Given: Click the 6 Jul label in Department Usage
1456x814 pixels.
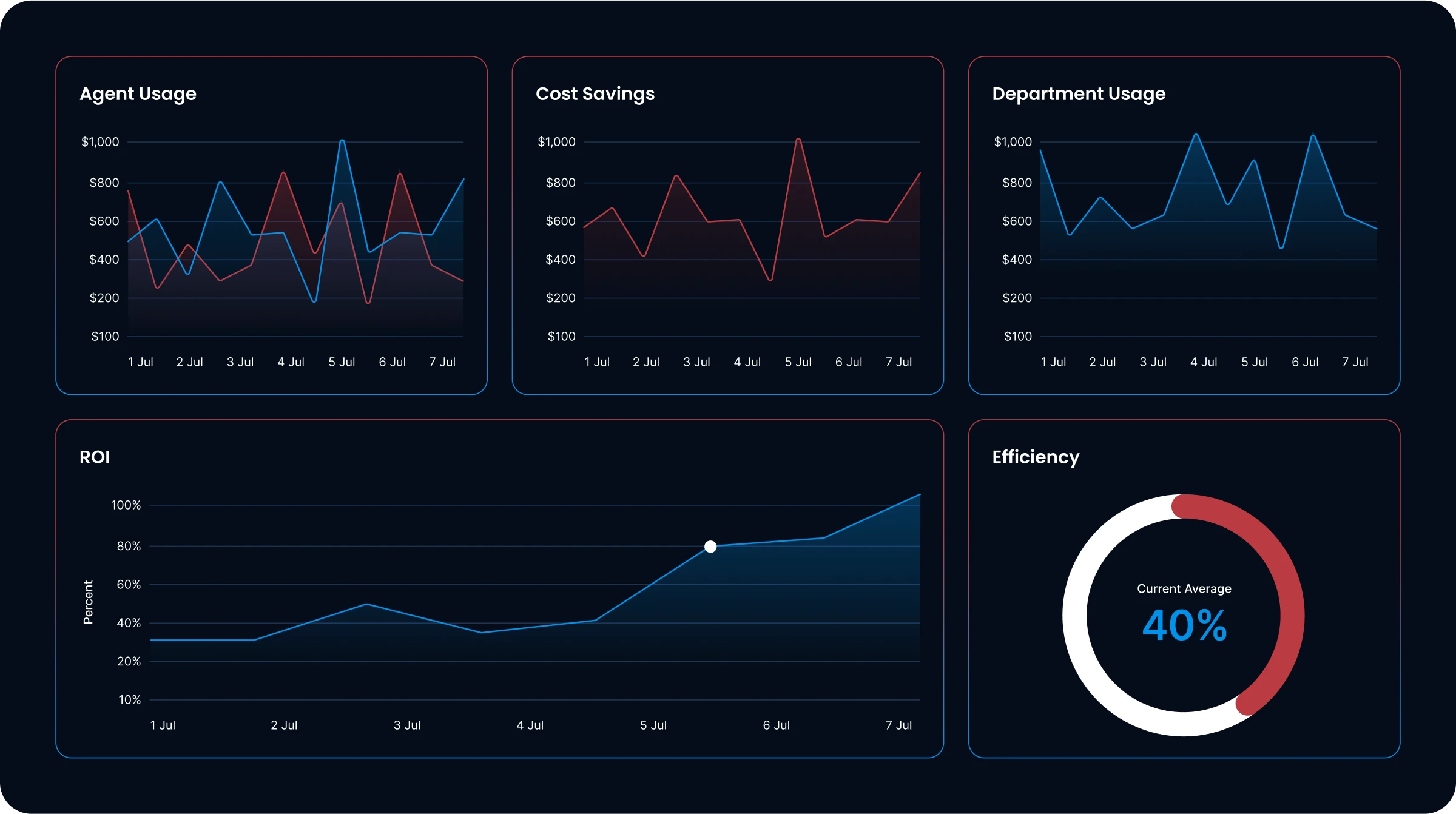Looking at the screenshot, I should tap(1304, 362).
